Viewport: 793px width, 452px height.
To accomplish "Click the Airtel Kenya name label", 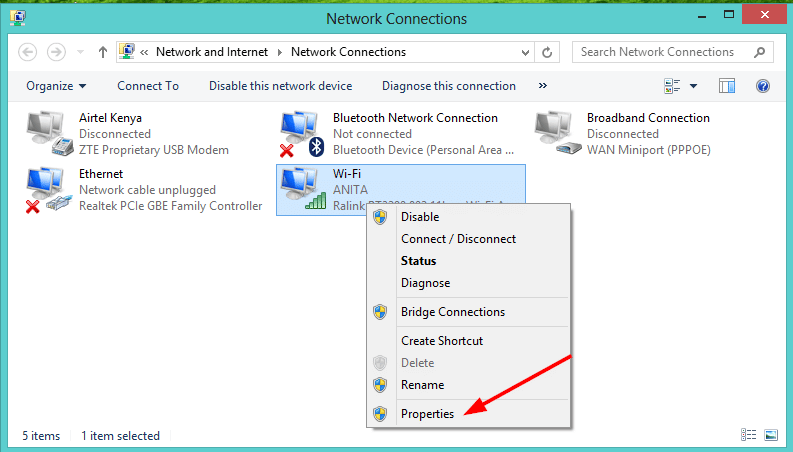I will [110, 118].
